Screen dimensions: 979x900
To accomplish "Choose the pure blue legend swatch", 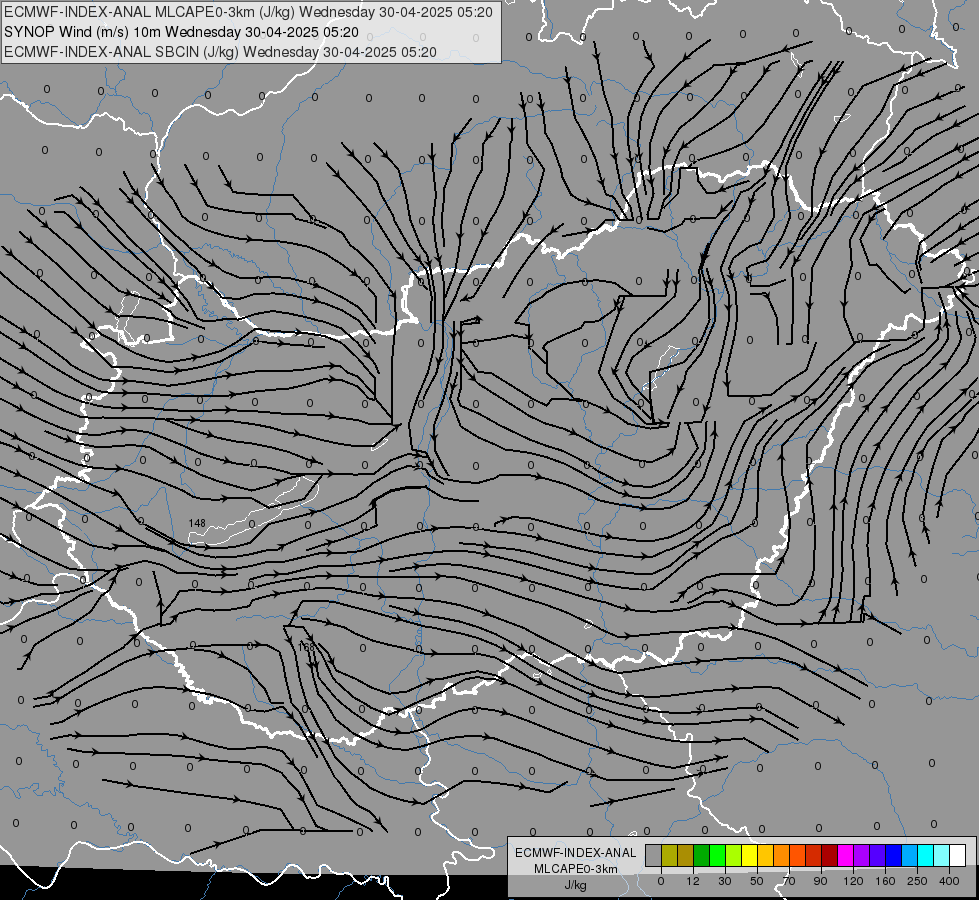I will point(893,855).
